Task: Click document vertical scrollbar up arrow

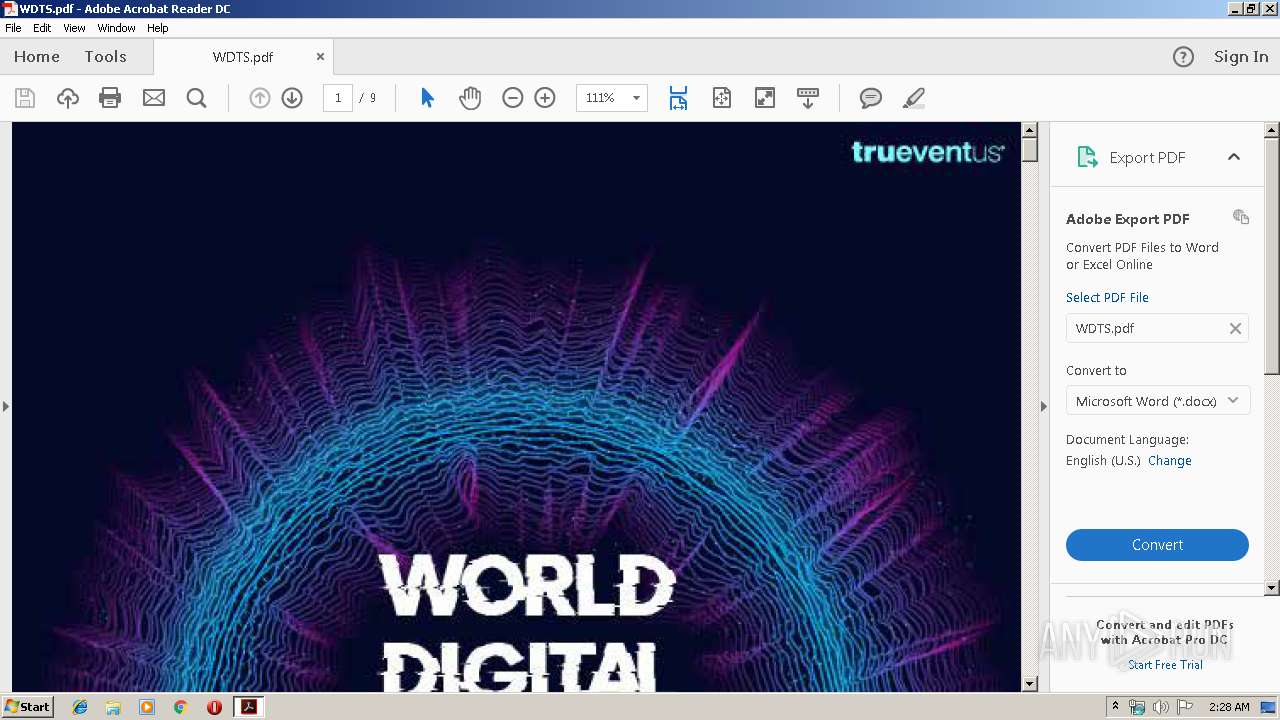Action: pos(1030,130)
